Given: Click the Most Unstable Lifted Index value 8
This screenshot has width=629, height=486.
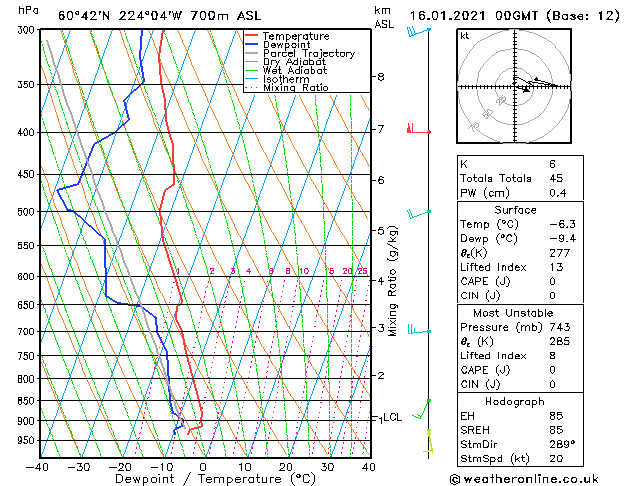Looking at the screenshot, I should click(553, 356).
